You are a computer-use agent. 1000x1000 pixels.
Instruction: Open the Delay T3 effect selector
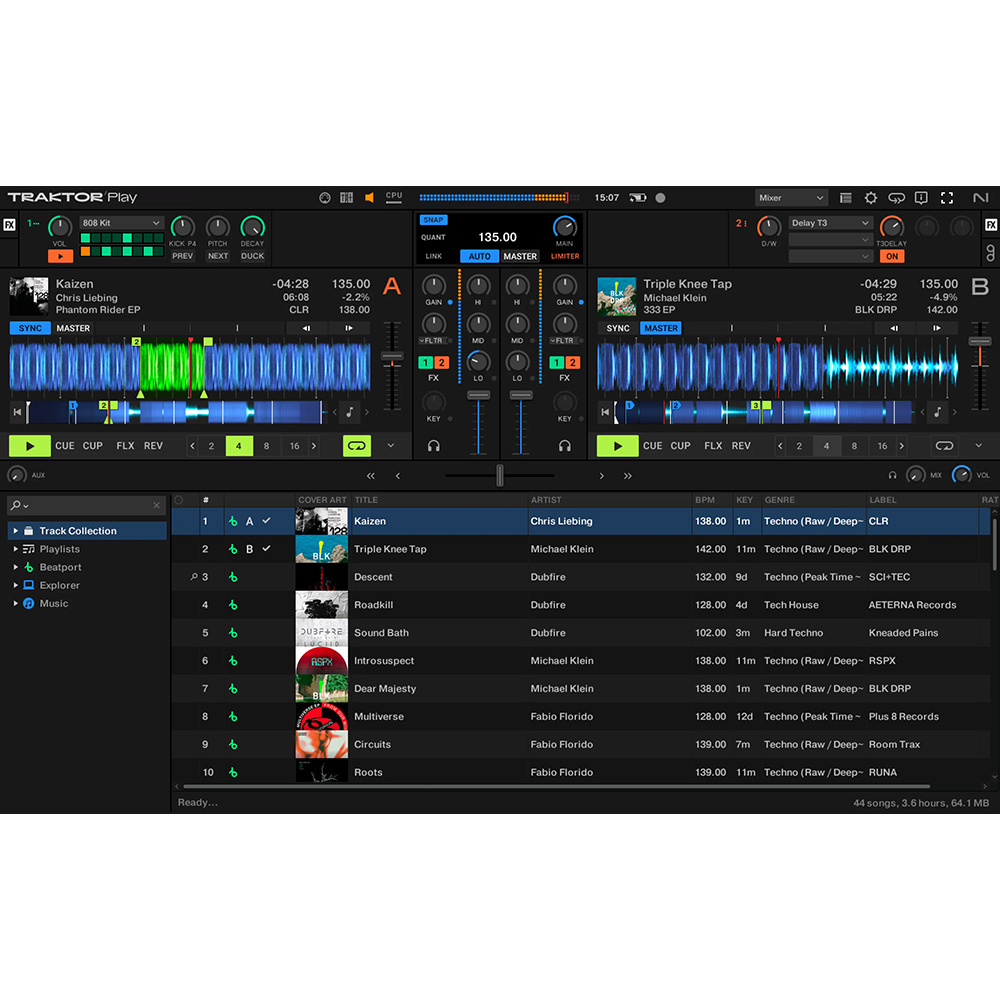tap(831, 222)
